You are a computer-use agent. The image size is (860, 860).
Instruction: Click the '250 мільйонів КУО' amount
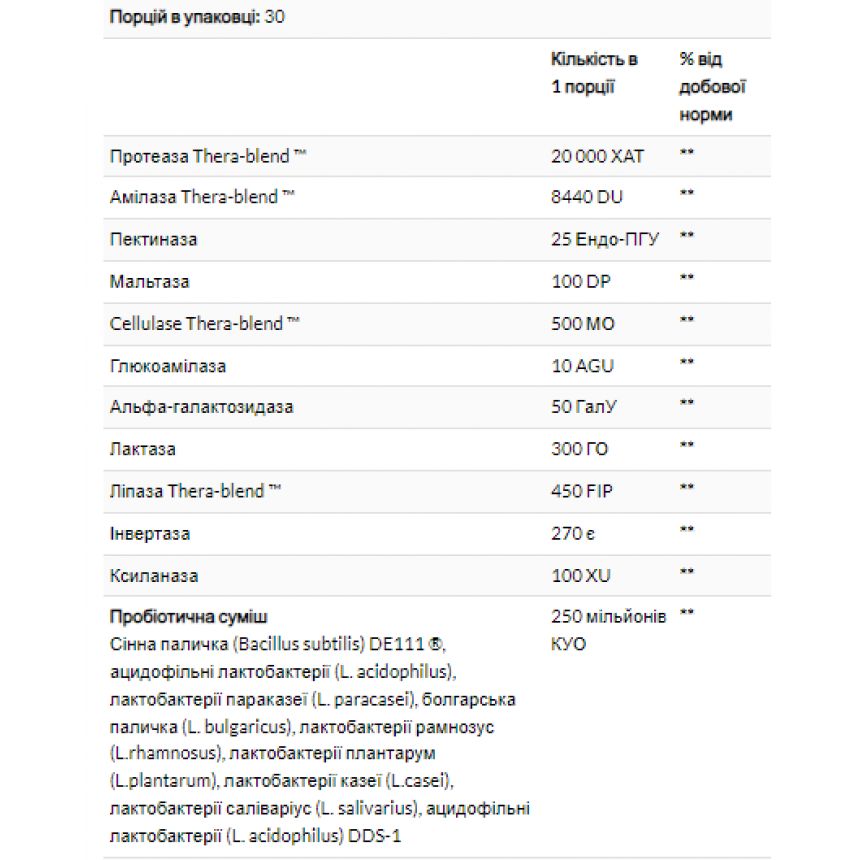(x=608, y=630)
